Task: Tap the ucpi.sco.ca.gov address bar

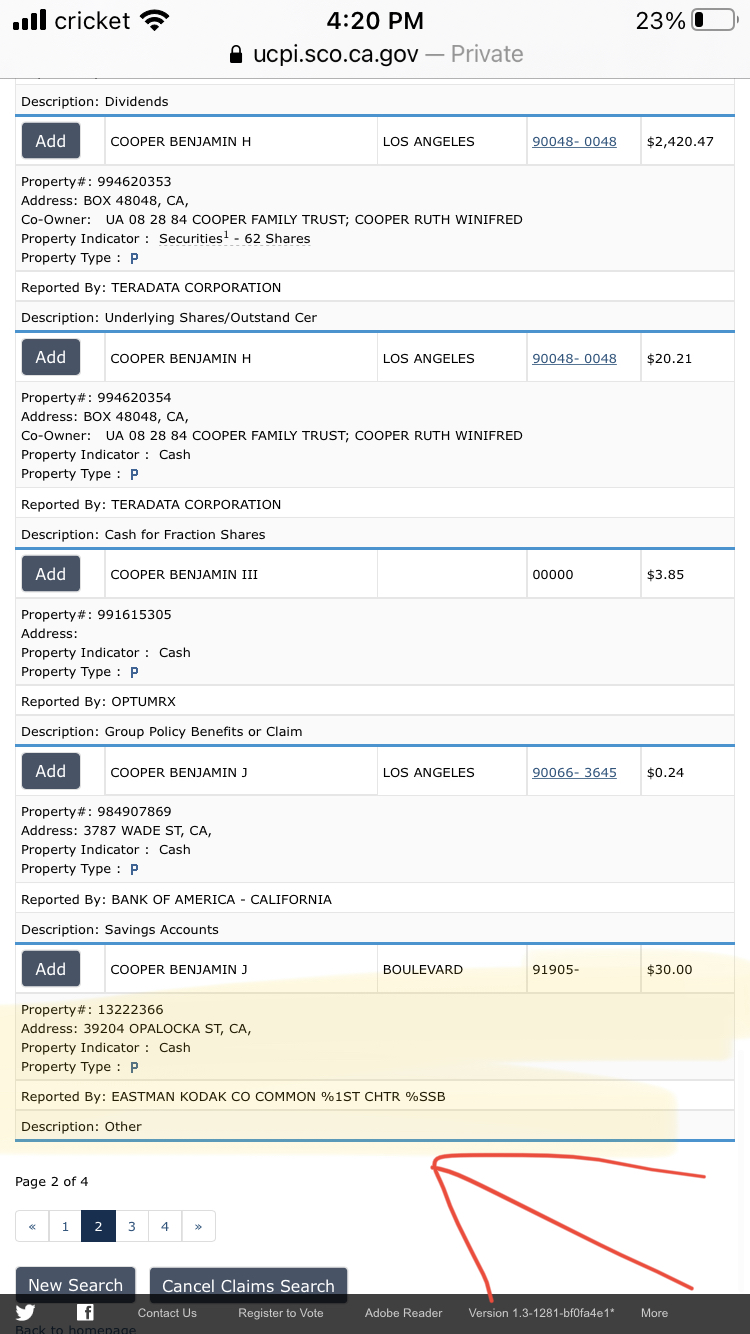Action: pyautogui.click(x=375, y=54)
